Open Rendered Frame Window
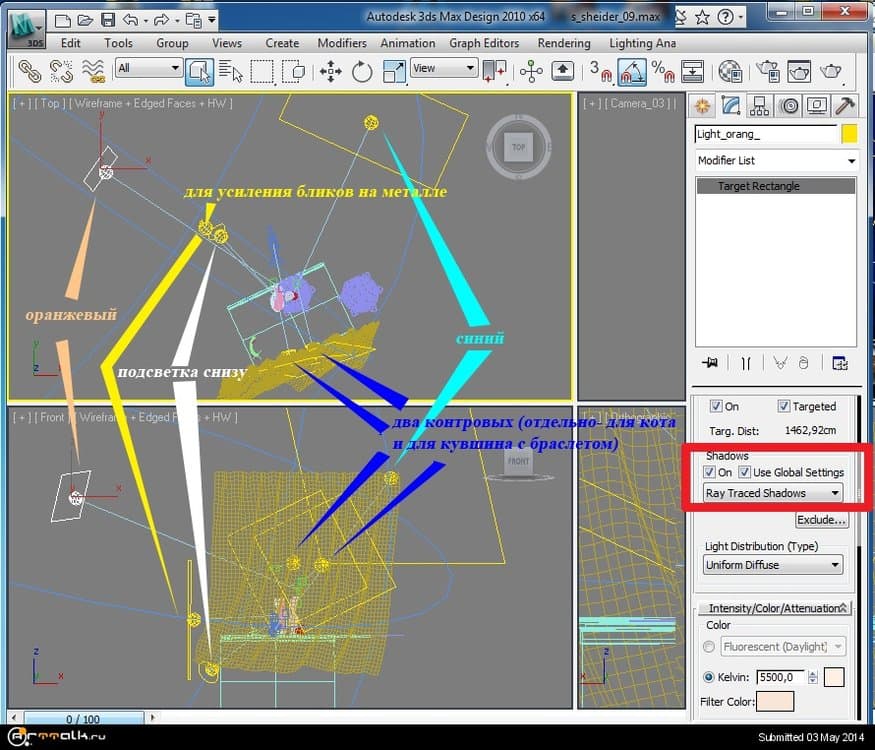 tap(799, 71)
